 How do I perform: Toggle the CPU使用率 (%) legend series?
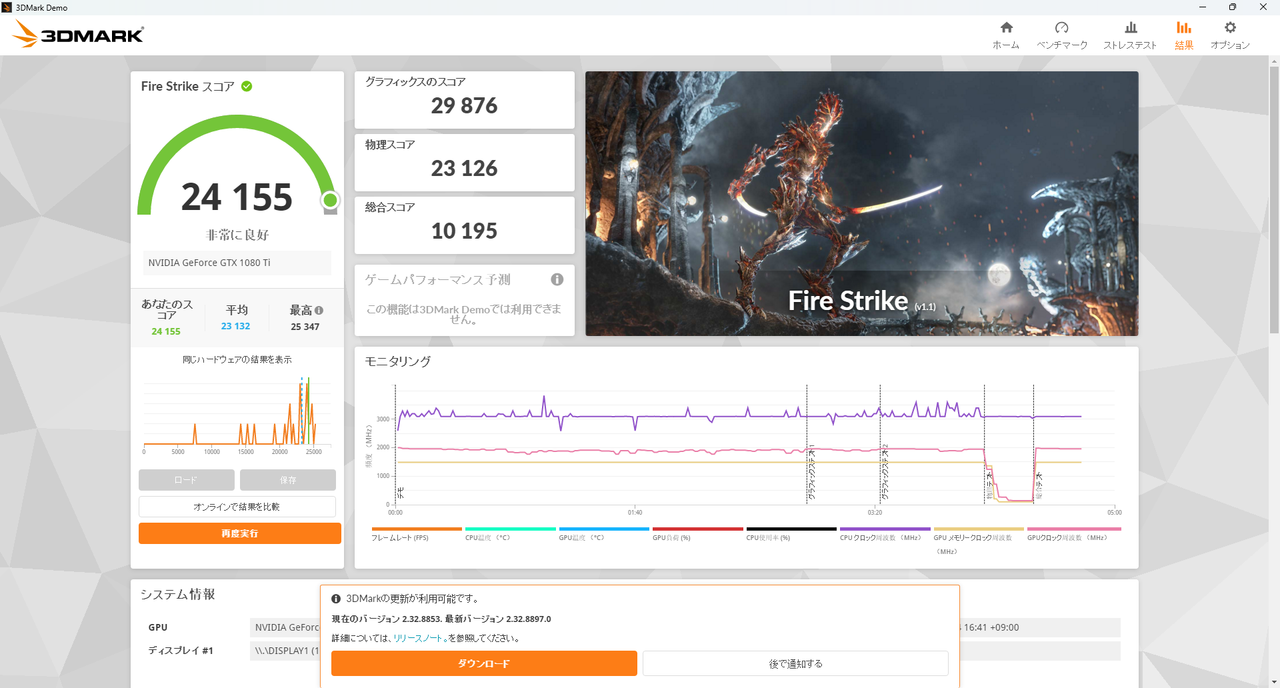click(x=791, y=534)
